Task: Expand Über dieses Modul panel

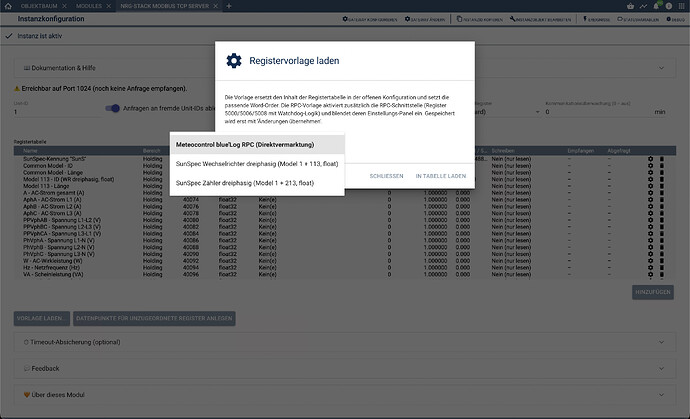Action: click(x=345, y=395)
